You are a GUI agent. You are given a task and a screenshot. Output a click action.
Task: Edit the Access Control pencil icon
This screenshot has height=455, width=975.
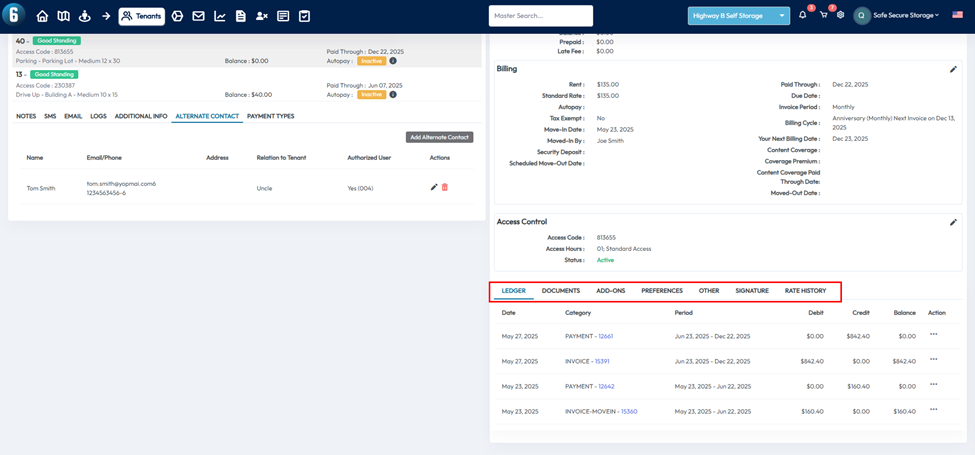pyautogui.click(x=953, y=222)
